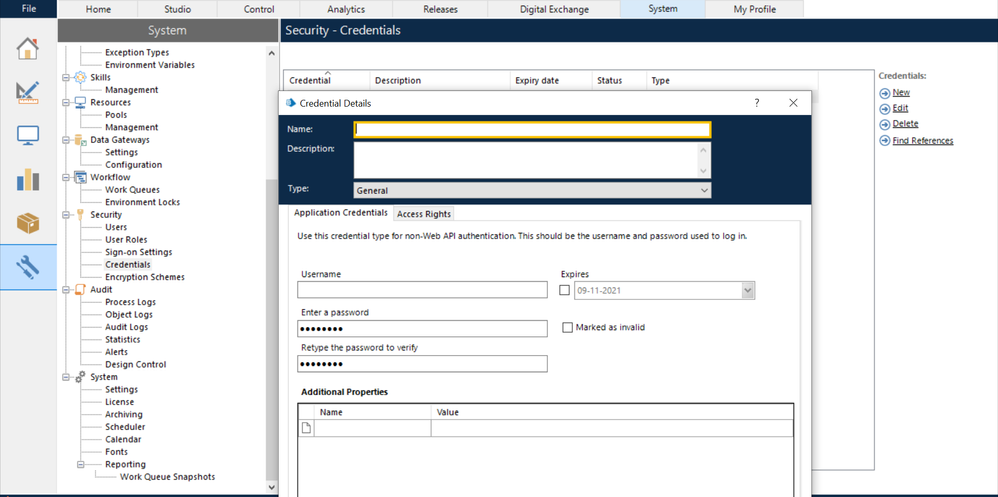Collapse the Audit tree node

(66, 290)
